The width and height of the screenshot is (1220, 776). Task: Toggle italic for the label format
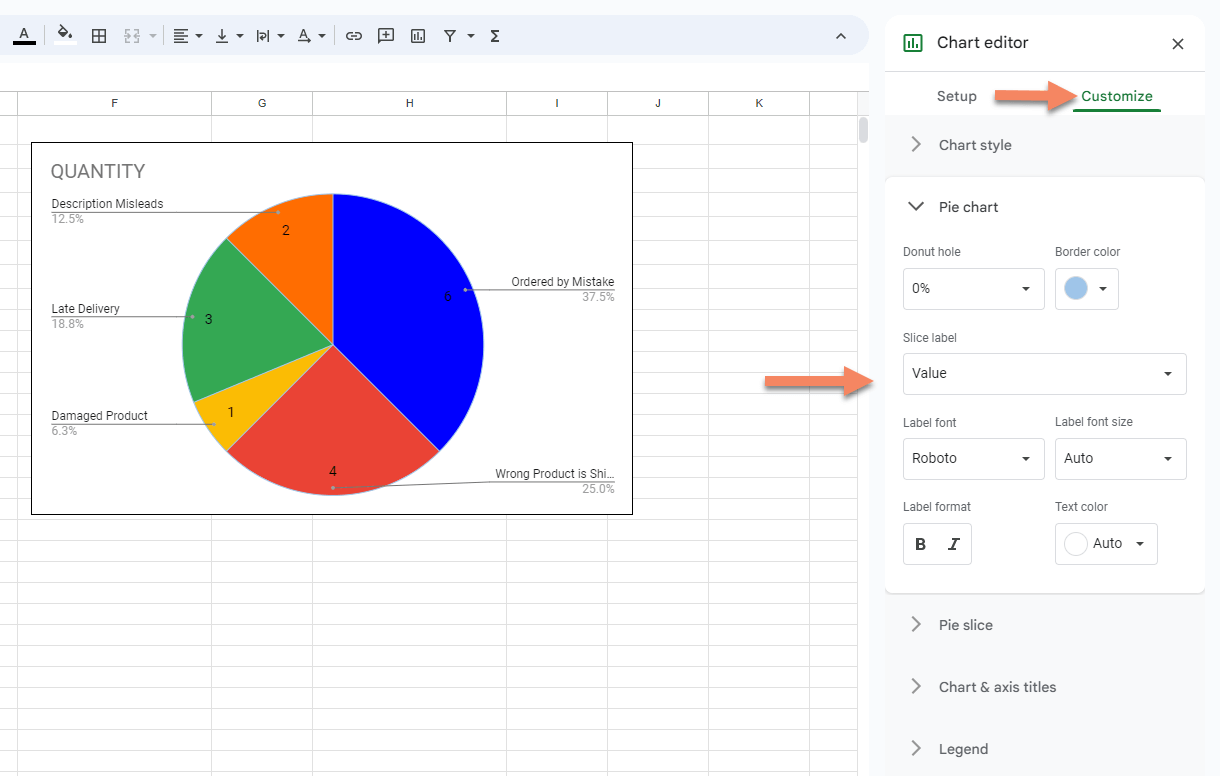(954, 544)
